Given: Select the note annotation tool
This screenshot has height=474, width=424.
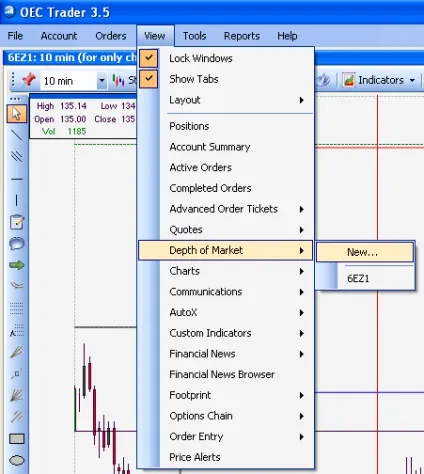Looking at the screenshot, I should pos(16,222).
